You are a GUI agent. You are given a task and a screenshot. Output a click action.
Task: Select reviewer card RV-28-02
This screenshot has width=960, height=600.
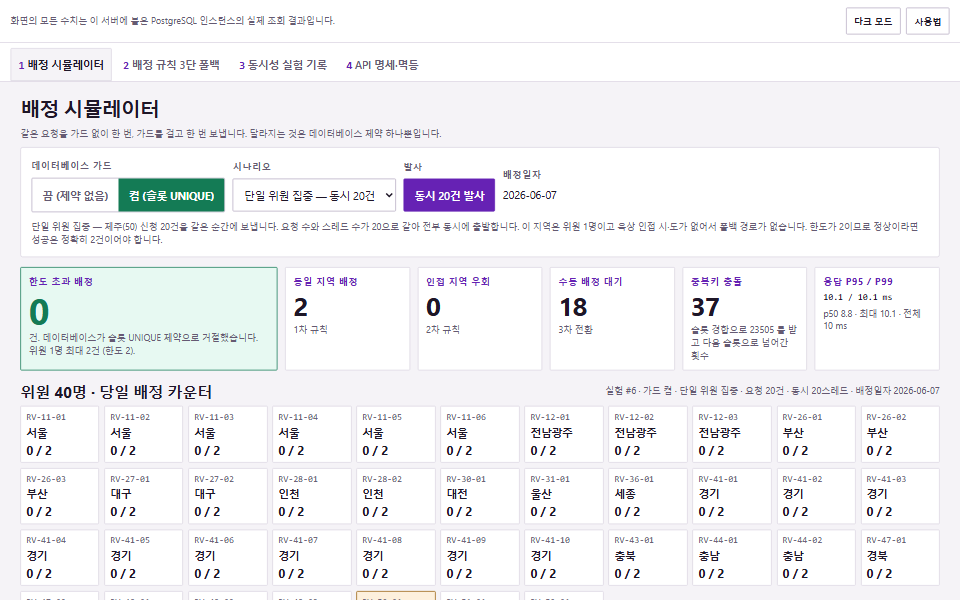(x=396, y=496)
